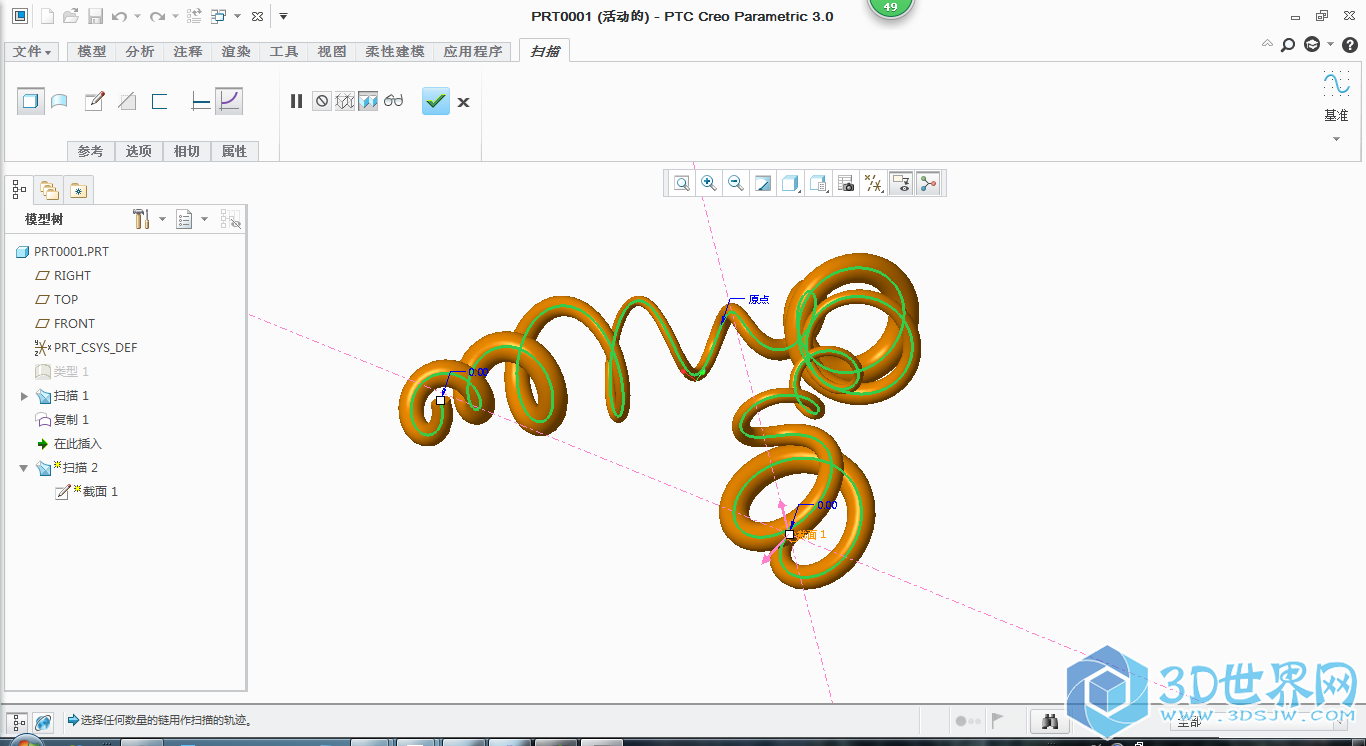Click the switch windows icon
The width and height of the screenshot is (1366, 746).
pyautogui.click(x=219, y=16)
